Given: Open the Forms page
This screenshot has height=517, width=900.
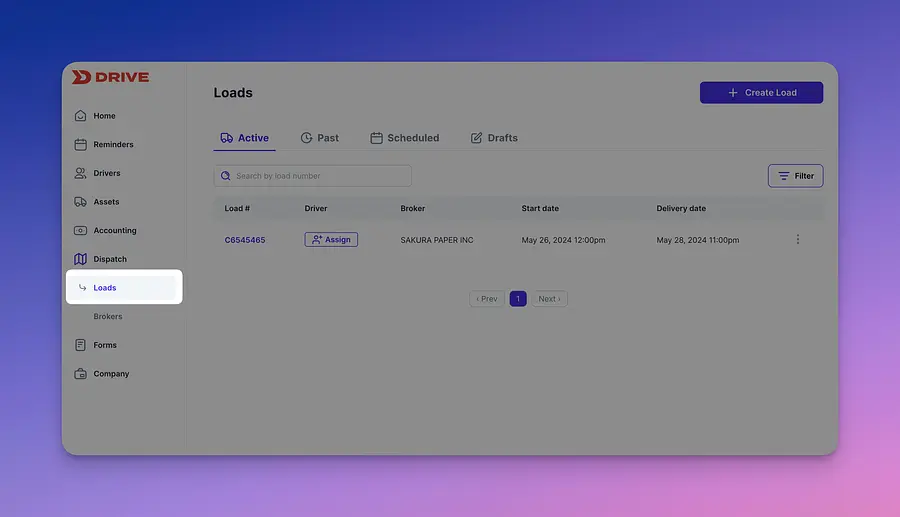Looking at the screenshot, I should click(x=104, y=345).
